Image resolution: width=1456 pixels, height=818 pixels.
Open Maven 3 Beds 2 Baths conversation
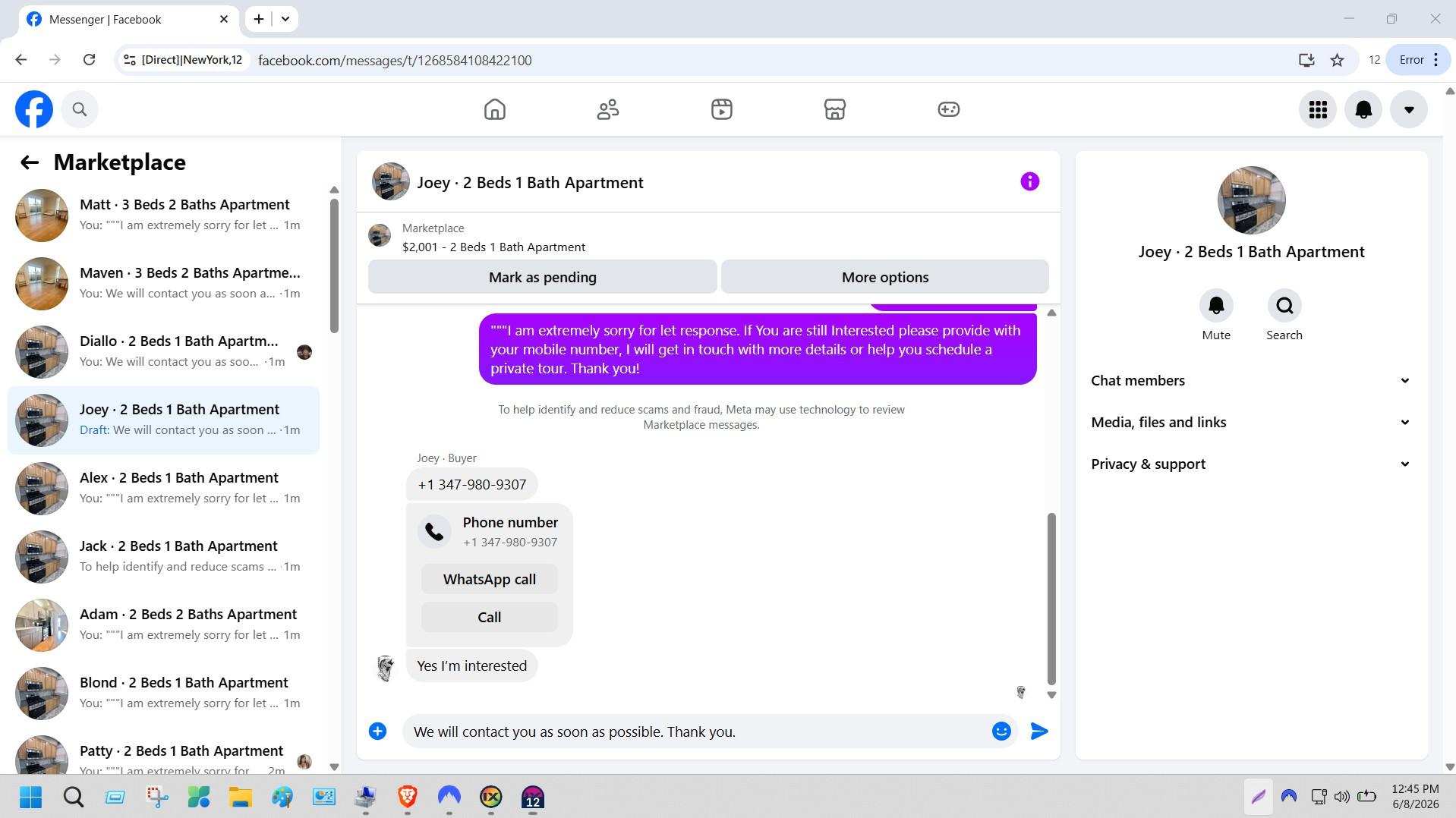click(x=163, y=284)
